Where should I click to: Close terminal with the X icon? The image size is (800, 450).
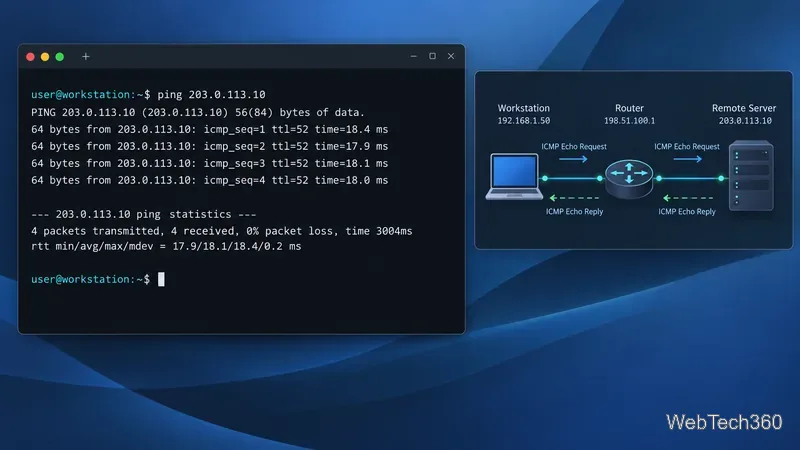point(451,56)
